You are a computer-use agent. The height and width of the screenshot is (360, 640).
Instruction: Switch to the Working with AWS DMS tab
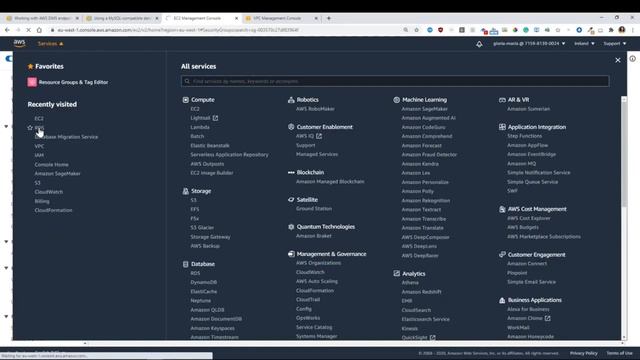[41, 18]
